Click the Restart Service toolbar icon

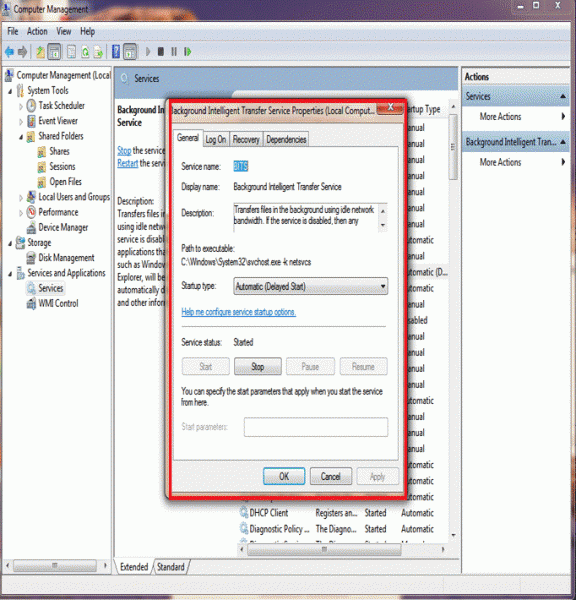188,51
